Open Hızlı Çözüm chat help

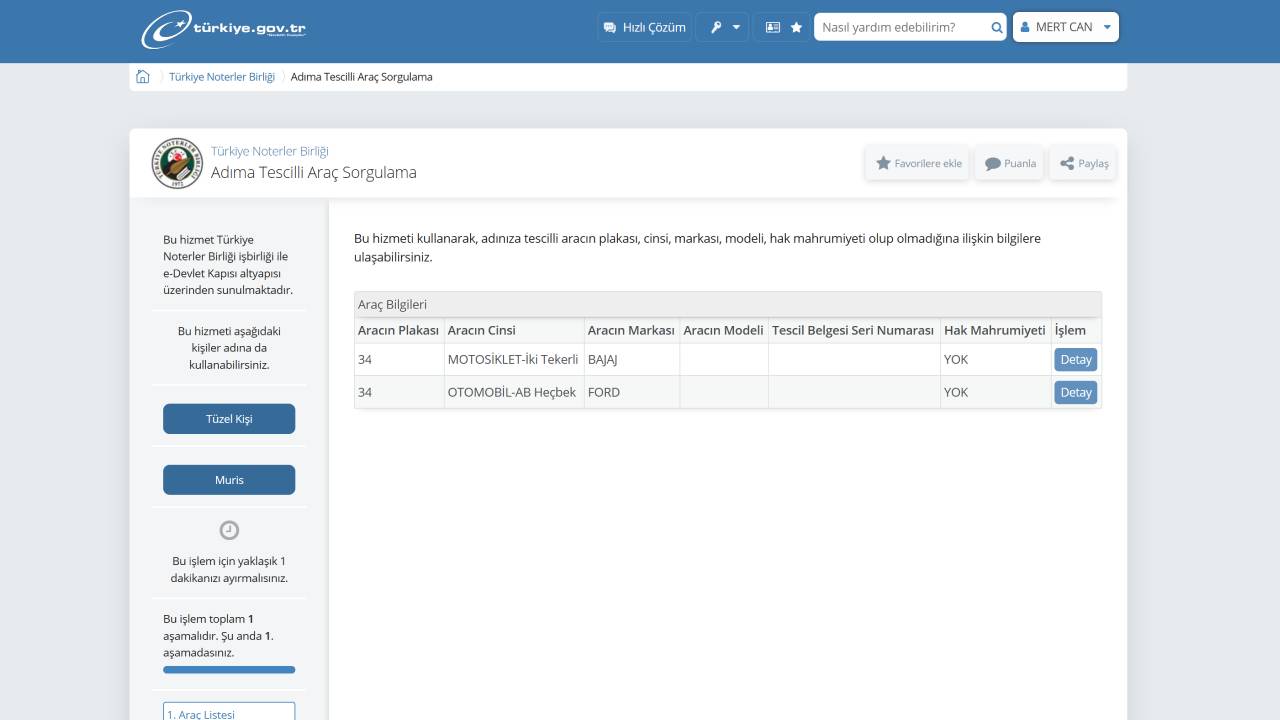pos(644,27)
